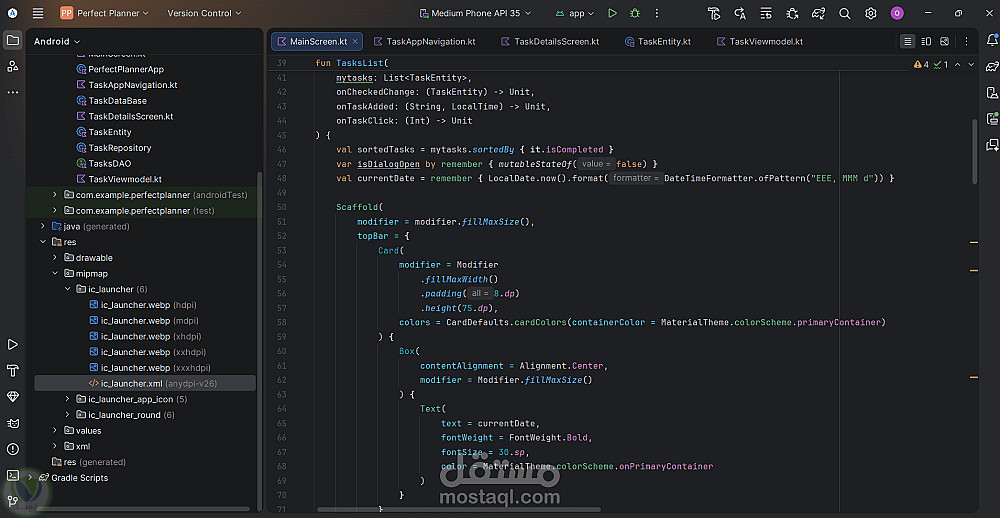Open more run actions (three dots)
The width and height of the screenshot is (1000, 518).
(657, 13)
